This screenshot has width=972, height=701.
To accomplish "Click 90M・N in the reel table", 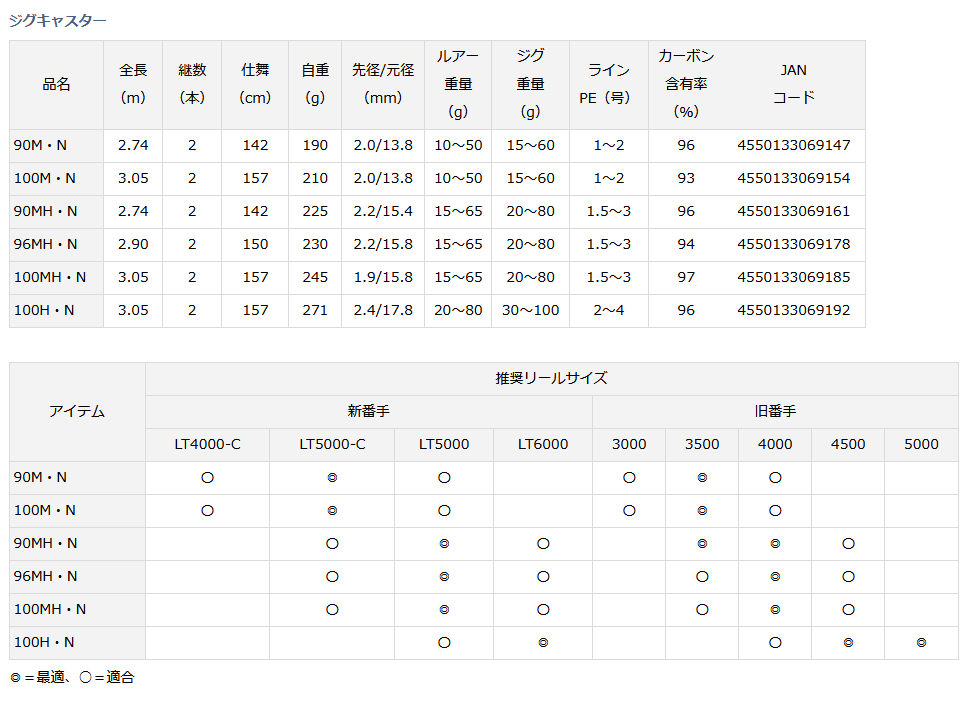I will pyautogui.click(x=40, y=477).
